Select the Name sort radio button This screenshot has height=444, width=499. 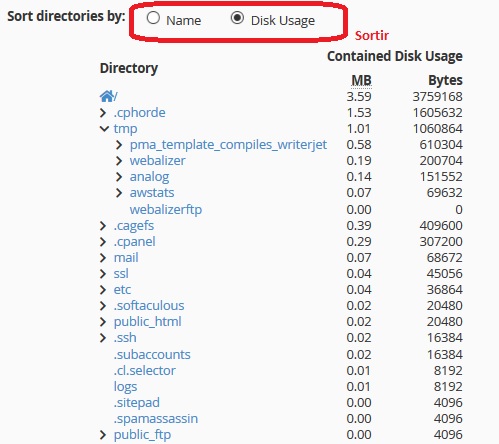(153, 18)
